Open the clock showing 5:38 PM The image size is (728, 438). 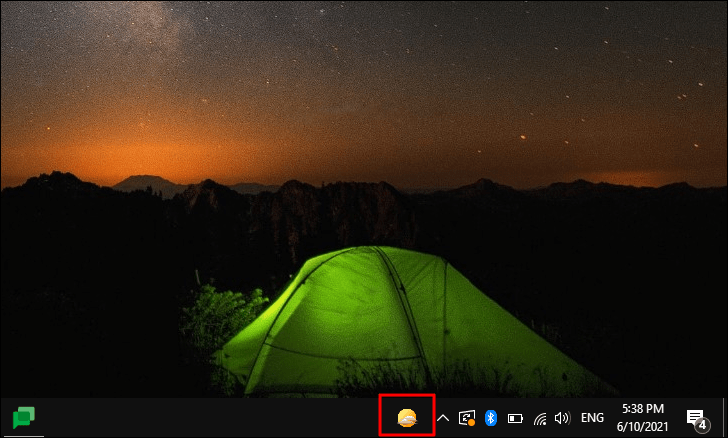pyautogui.click(x=643, y=418)
